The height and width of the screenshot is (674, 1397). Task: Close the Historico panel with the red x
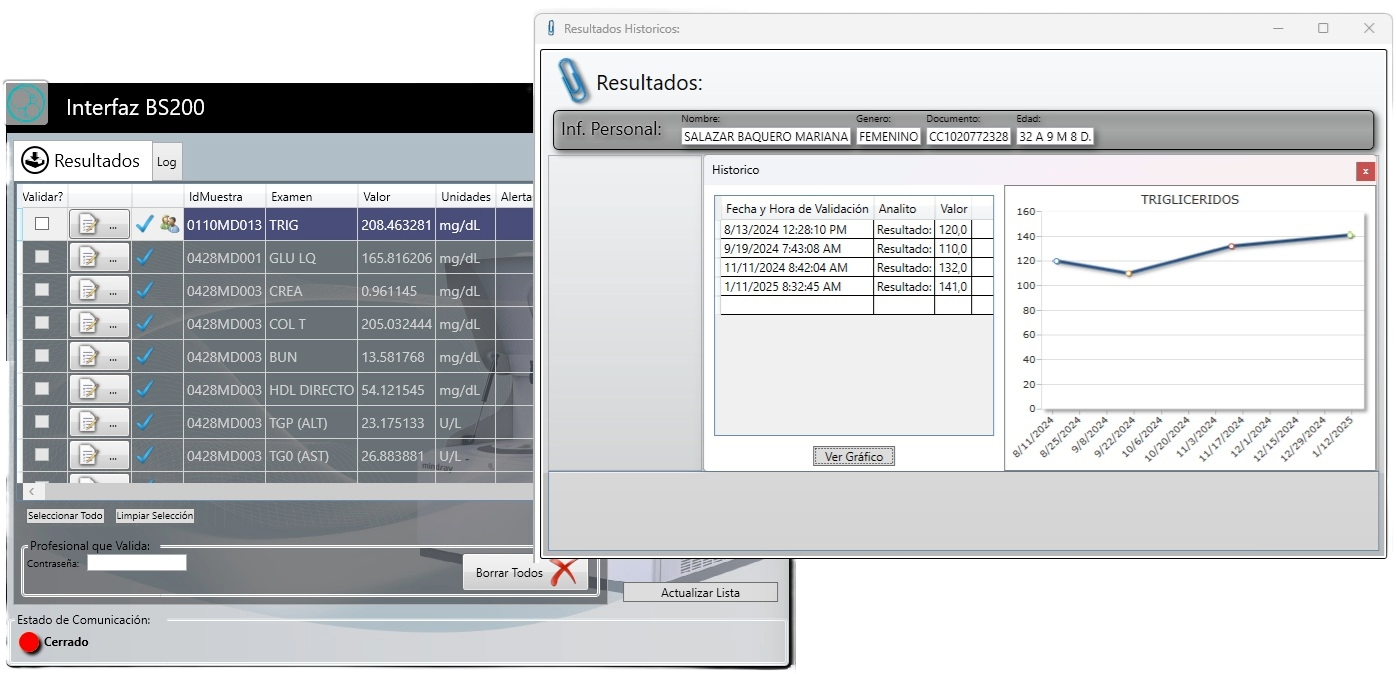point(1365,171)
